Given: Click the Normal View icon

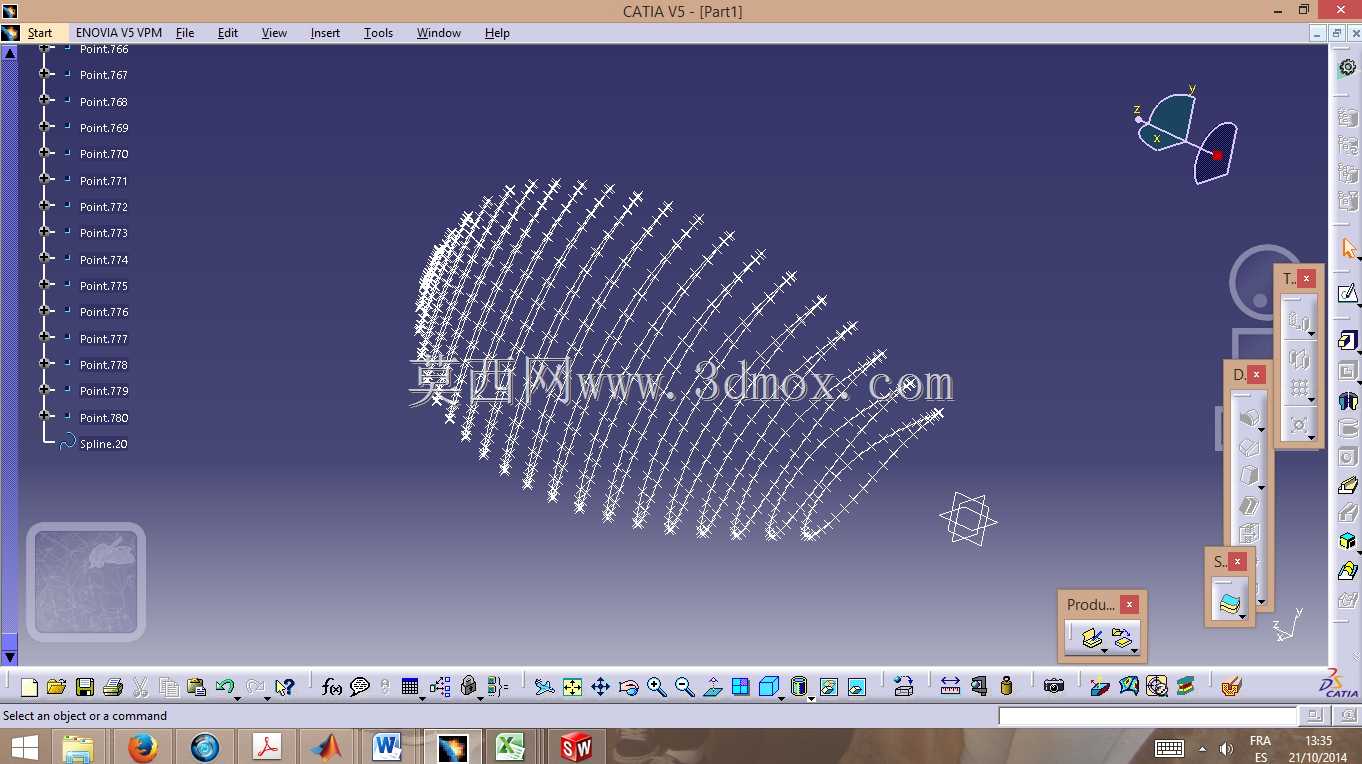Looking at the screenshot, I should [712, 687].
